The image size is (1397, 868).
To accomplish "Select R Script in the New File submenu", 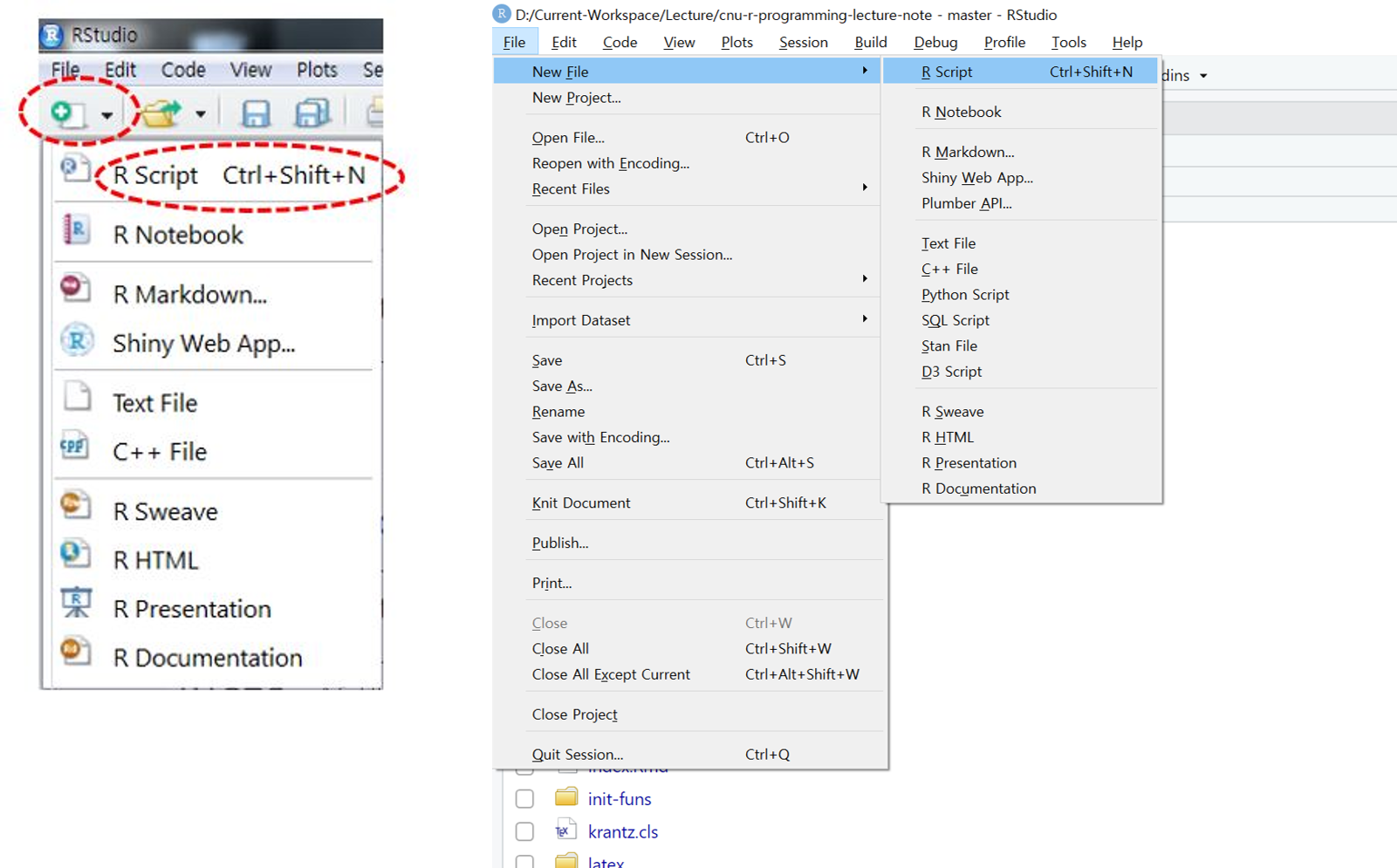I will point(1019,72).
